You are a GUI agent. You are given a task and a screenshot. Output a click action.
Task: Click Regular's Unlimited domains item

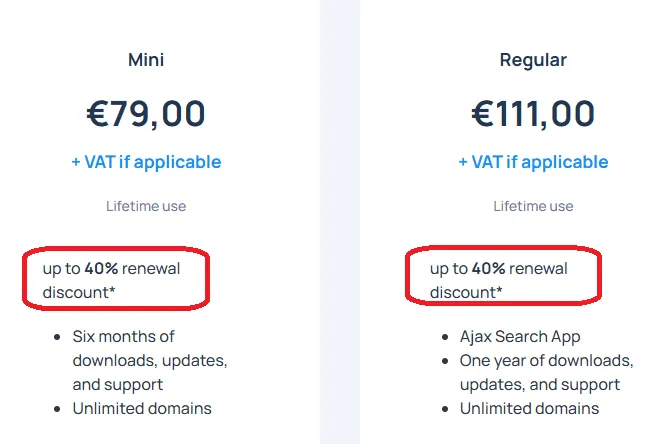point(529,409)
